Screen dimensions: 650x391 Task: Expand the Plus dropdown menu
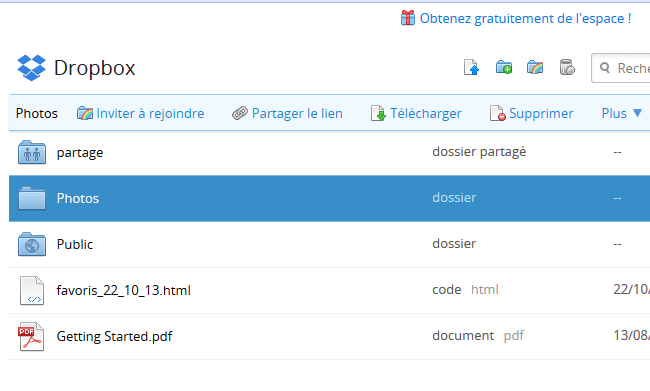coord(622,113)
